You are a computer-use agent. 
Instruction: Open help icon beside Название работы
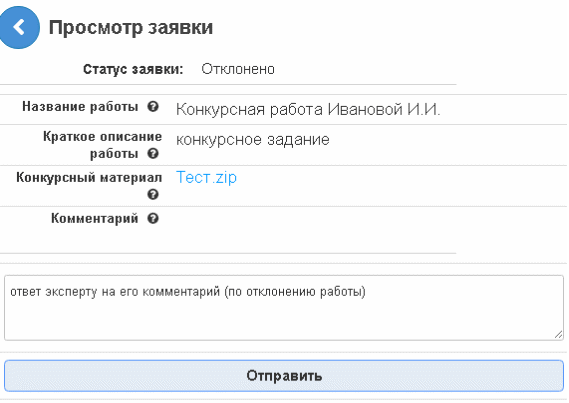pos(153,107)
